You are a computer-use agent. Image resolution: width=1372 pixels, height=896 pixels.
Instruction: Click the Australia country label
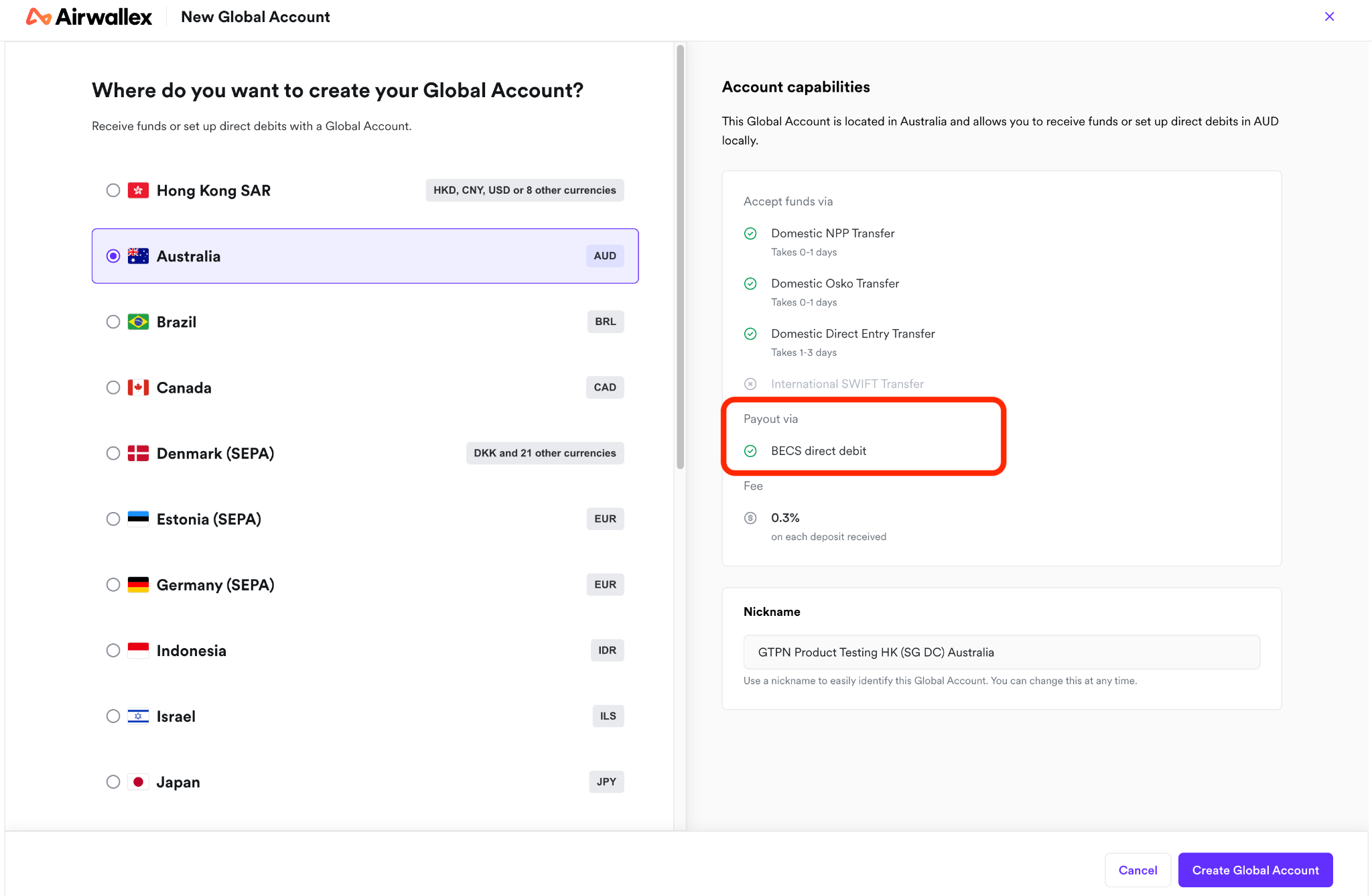click(188, 256)
